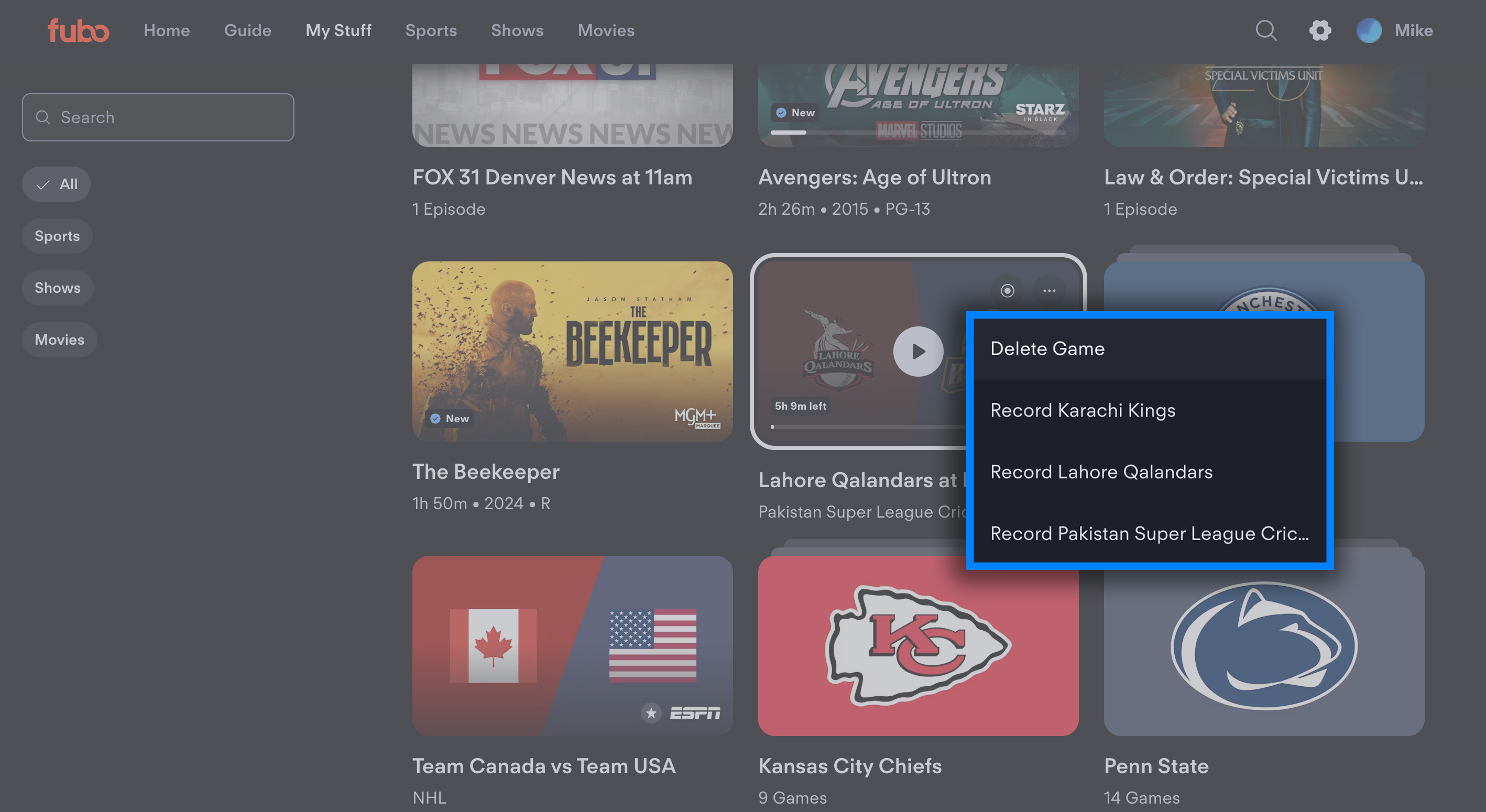Screen dimensions: 1486x812
Task: Click the New badge on The Beekeeper
Action: pos(450,419)
